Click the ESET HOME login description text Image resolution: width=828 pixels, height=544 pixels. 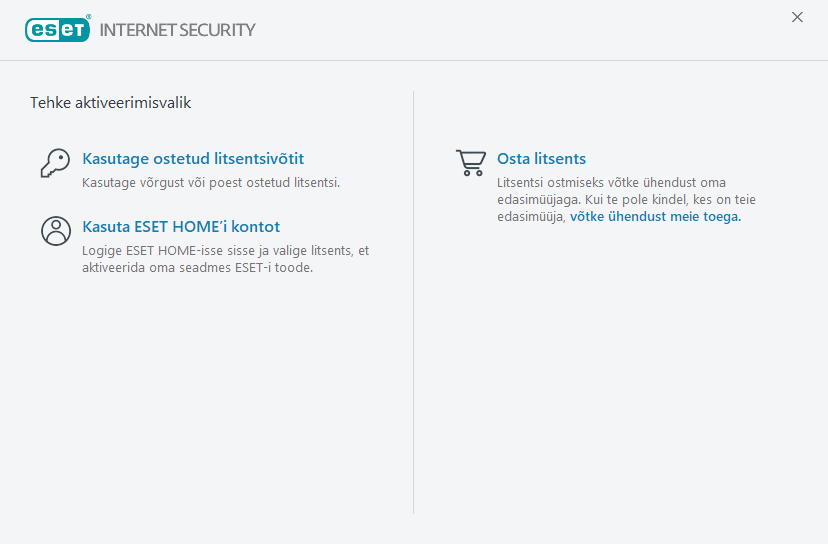click(x=225, y=259)
